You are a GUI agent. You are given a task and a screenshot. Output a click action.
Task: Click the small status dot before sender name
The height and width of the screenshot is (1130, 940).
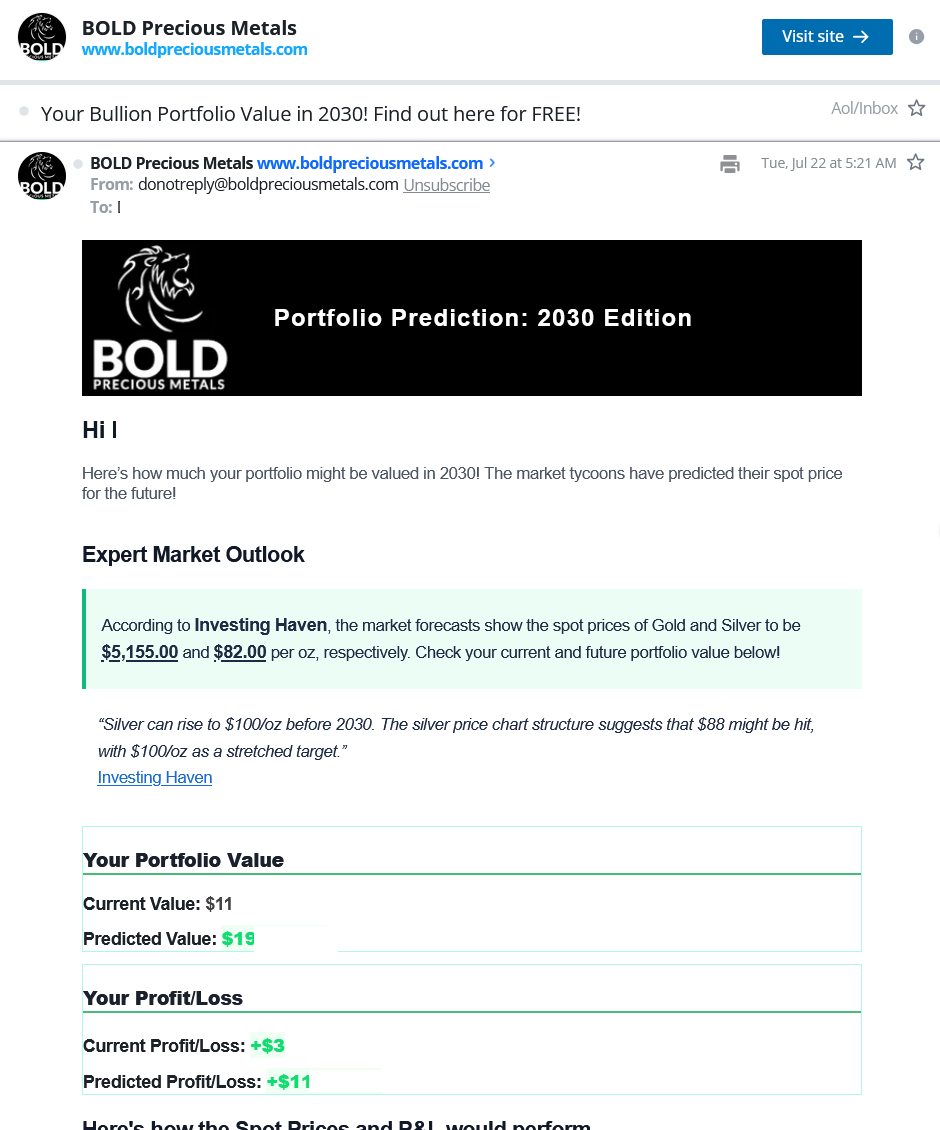(x=78, y=164)
